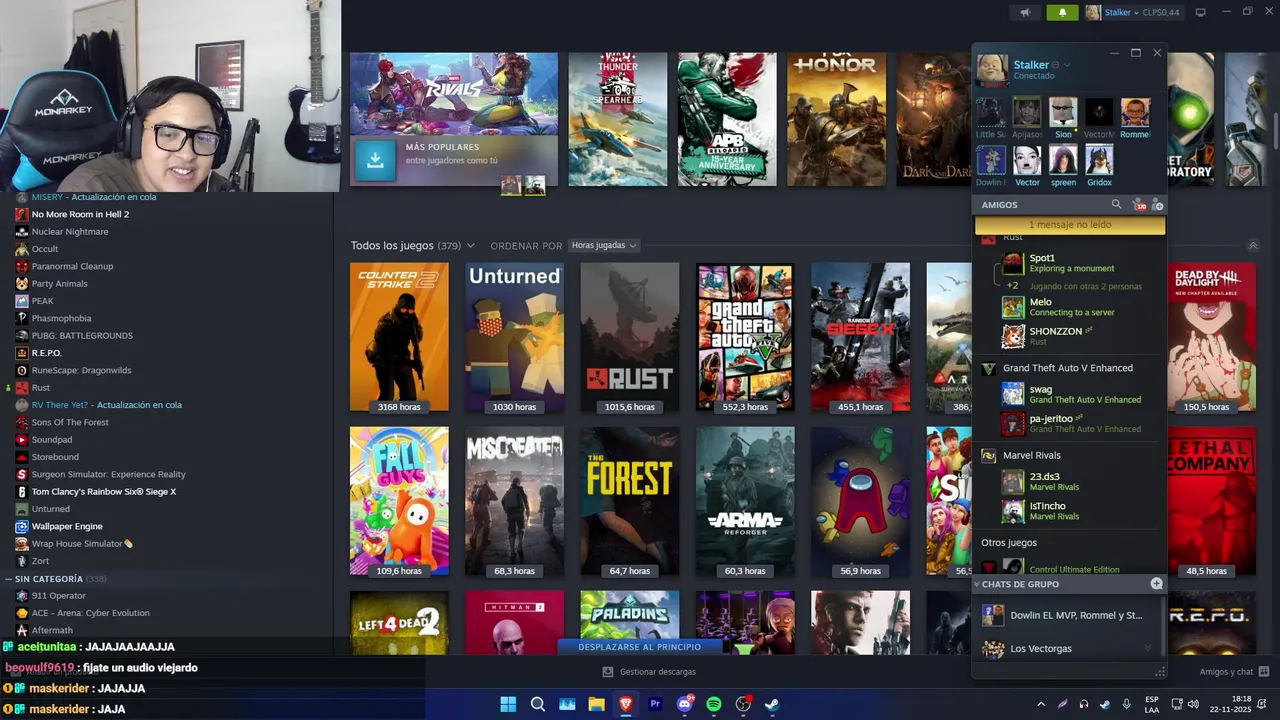Select No More Room in Hell 2 in library list
This screenshot has height=720, width=1280.
(80, 214)
